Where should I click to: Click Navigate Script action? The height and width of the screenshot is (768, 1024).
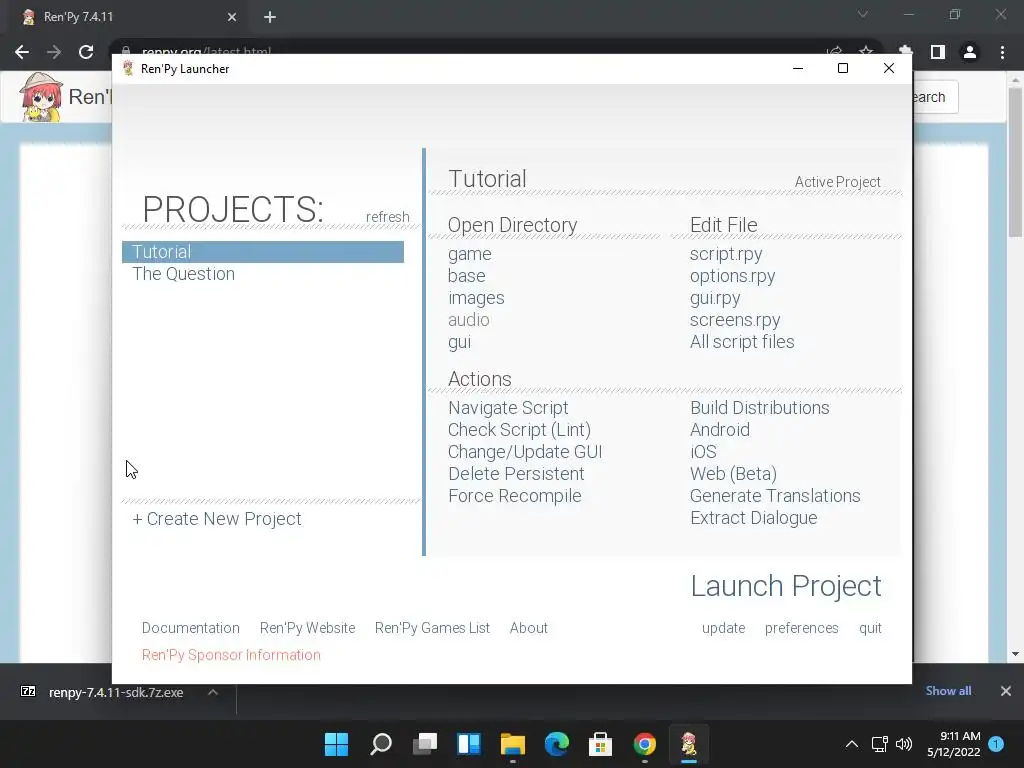click(x=508, y=408)
